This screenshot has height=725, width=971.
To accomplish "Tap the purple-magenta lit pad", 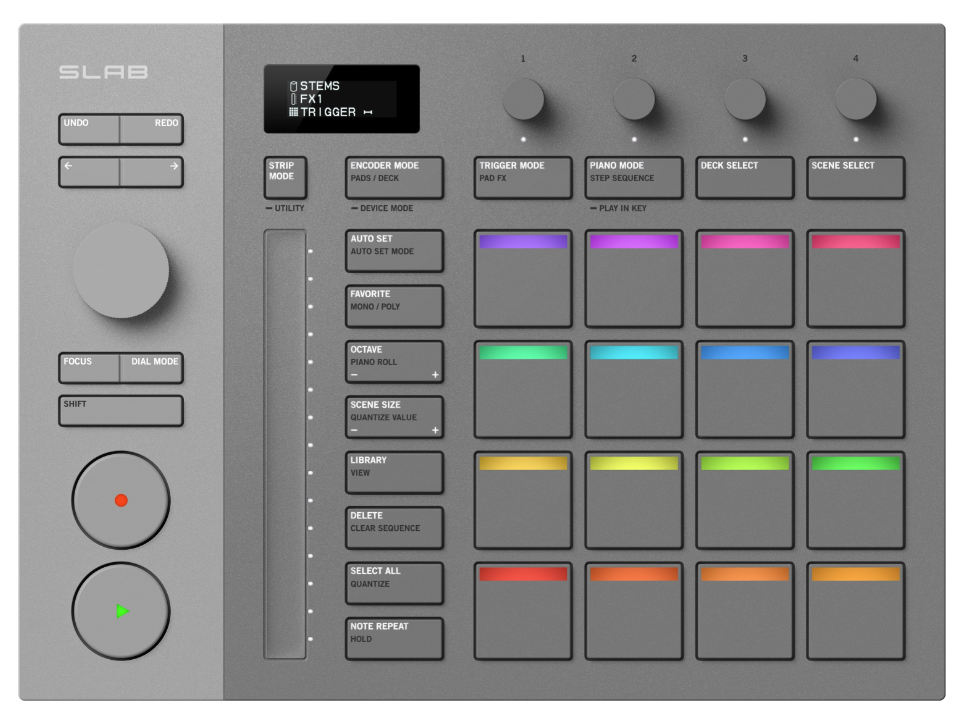I will [634, 279].
